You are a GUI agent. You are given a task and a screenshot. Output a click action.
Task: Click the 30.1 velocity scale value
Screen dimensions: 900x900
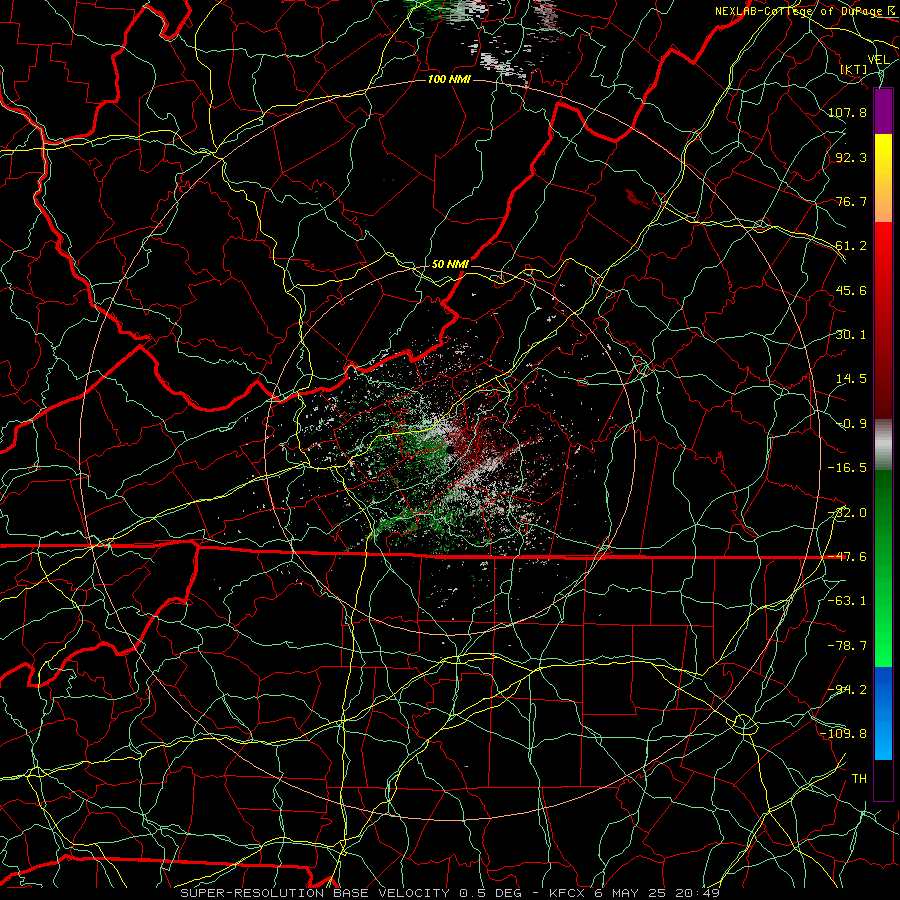tap(851, 335)
